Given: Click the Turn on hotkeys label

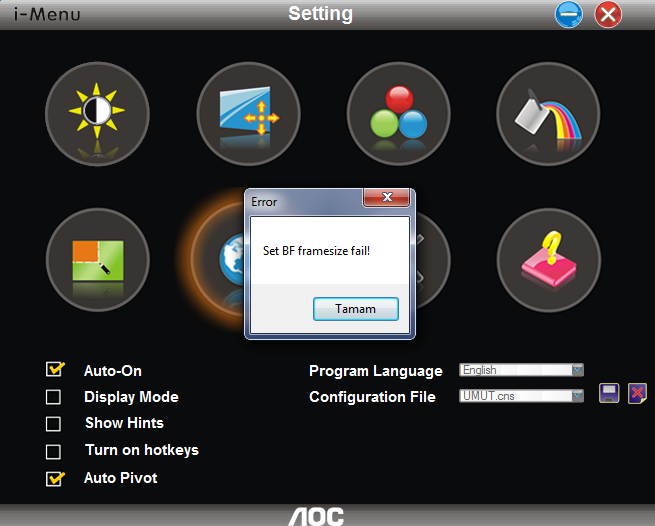Looking at the screenshot, I should coord(142,450).
